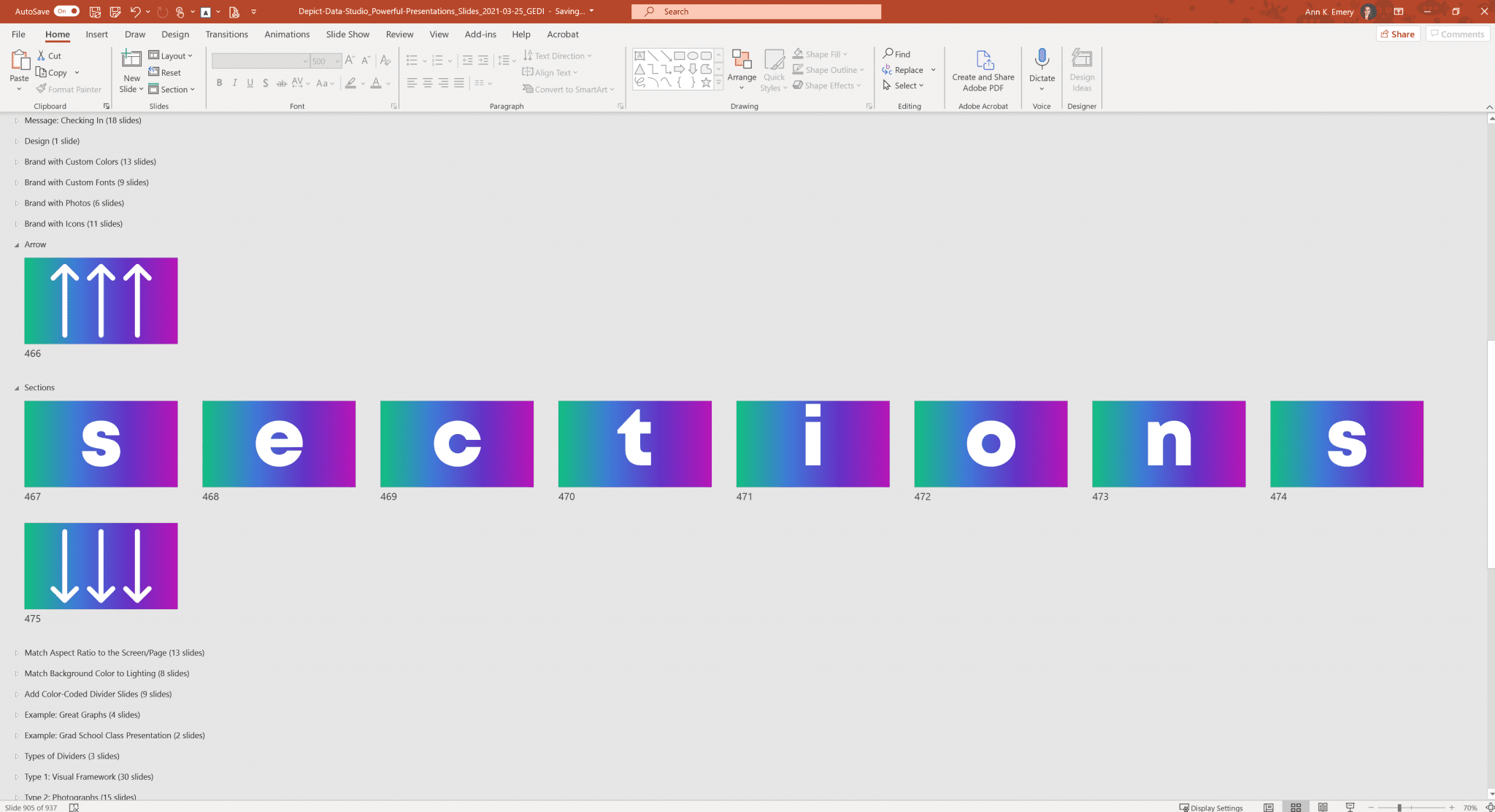
Task: Click the Arrange icon
Action: pos(742,60)
